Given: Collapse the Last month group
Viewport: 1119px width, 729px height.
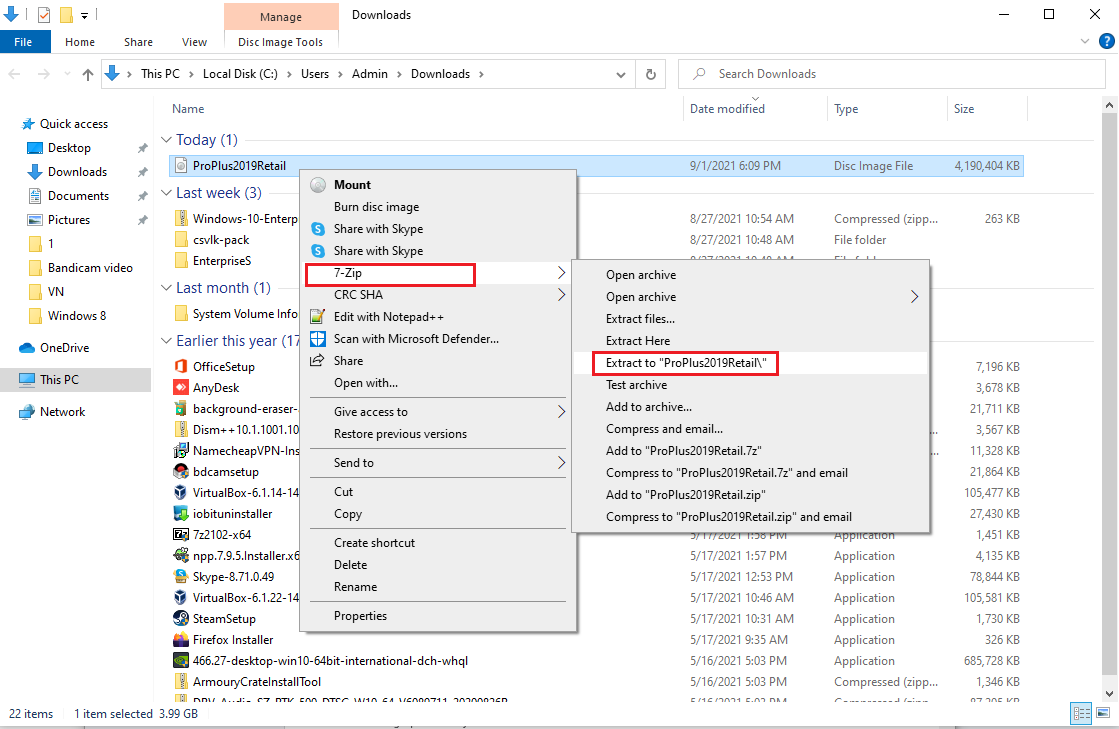Looking at the screenshot, I should [x=166, y=287].
